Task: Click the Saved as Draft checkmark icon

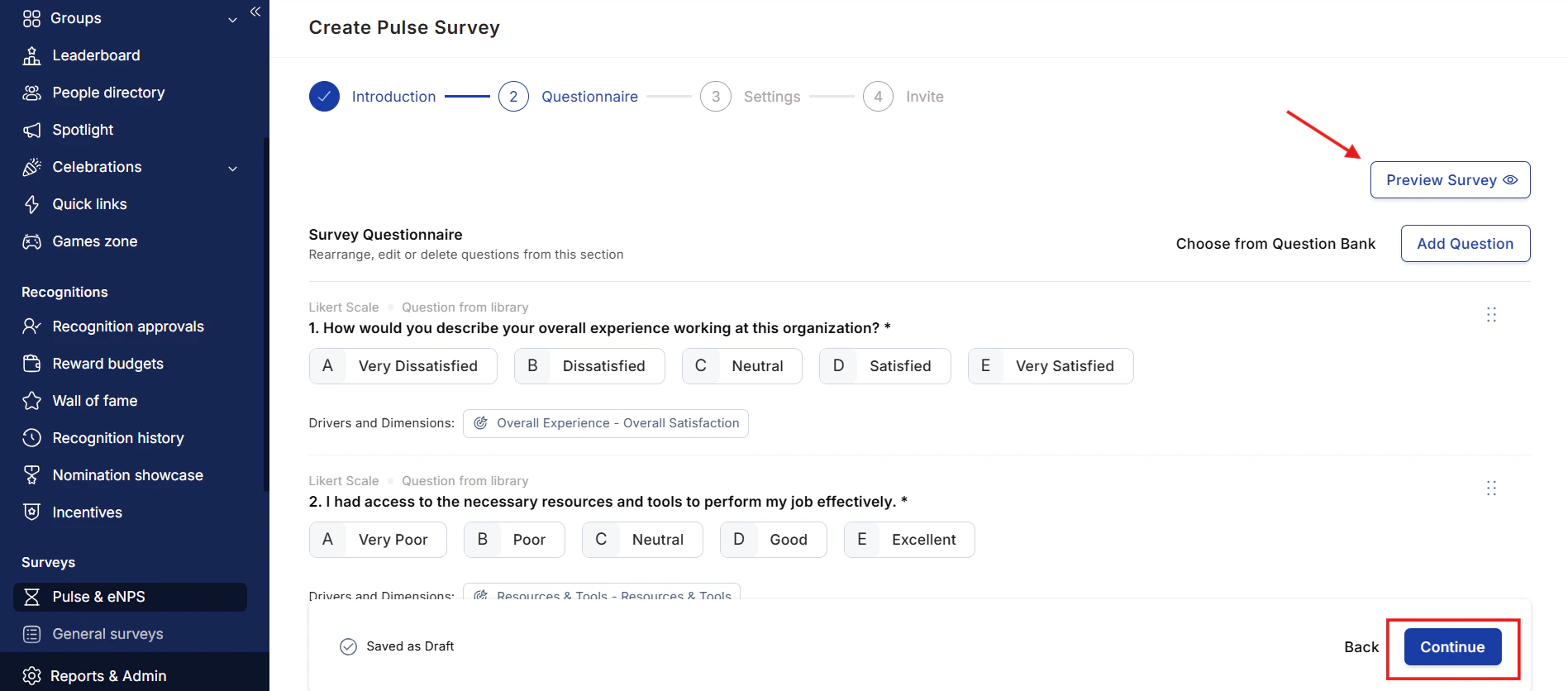Action: [x=348, y=646]
